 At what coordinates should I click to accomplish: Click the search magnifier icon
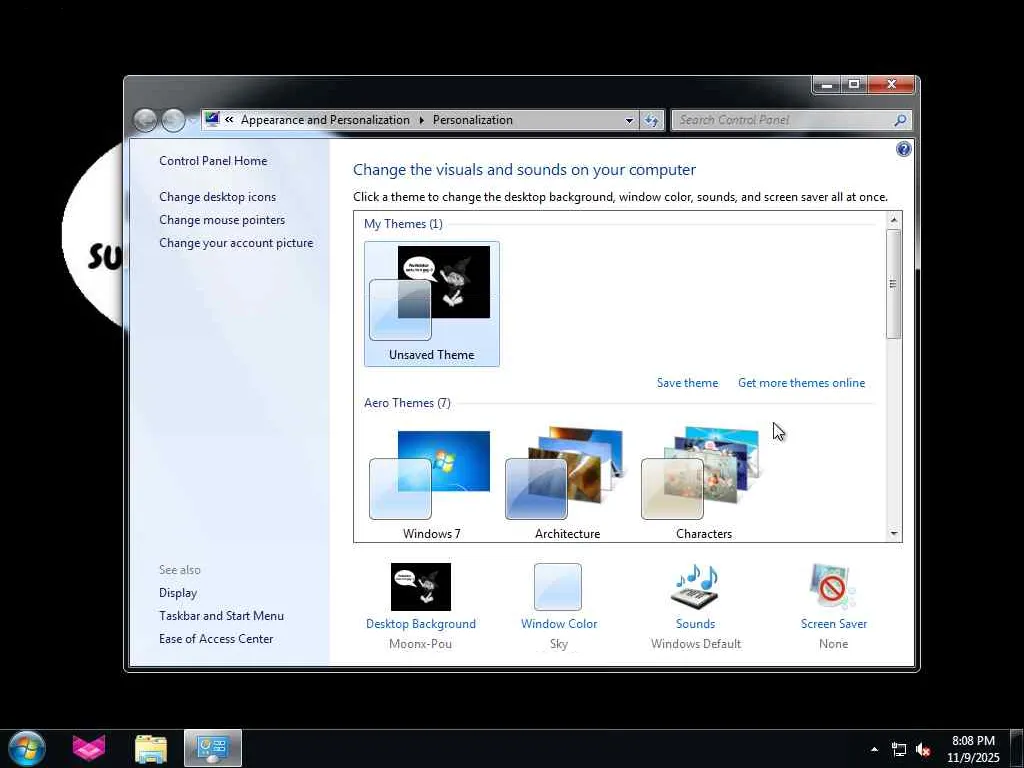(x=900, y=120)
